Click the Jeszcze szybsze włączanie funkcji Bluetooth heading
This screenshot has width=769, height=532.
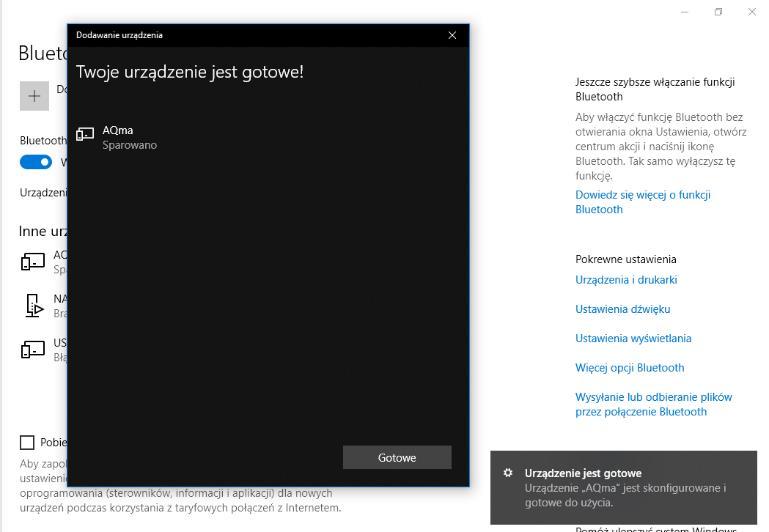655,89
